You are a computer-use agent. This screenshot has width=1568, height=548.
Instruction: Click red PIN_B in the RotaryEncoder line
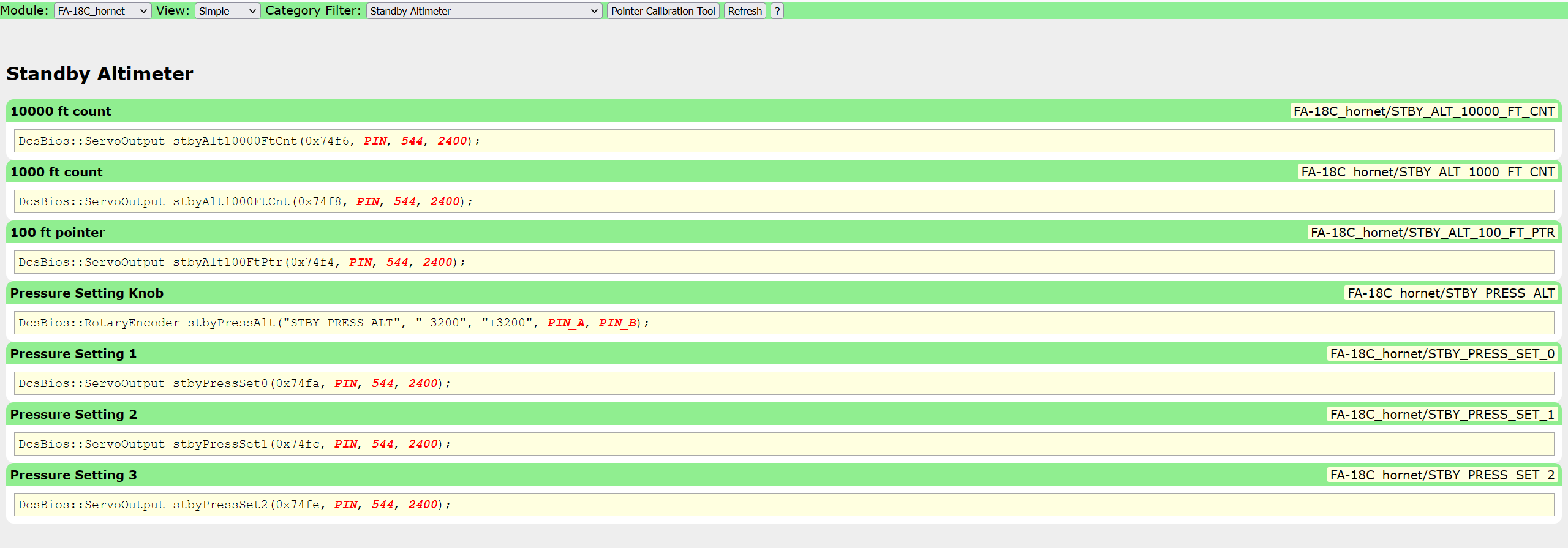coord(617,323)
